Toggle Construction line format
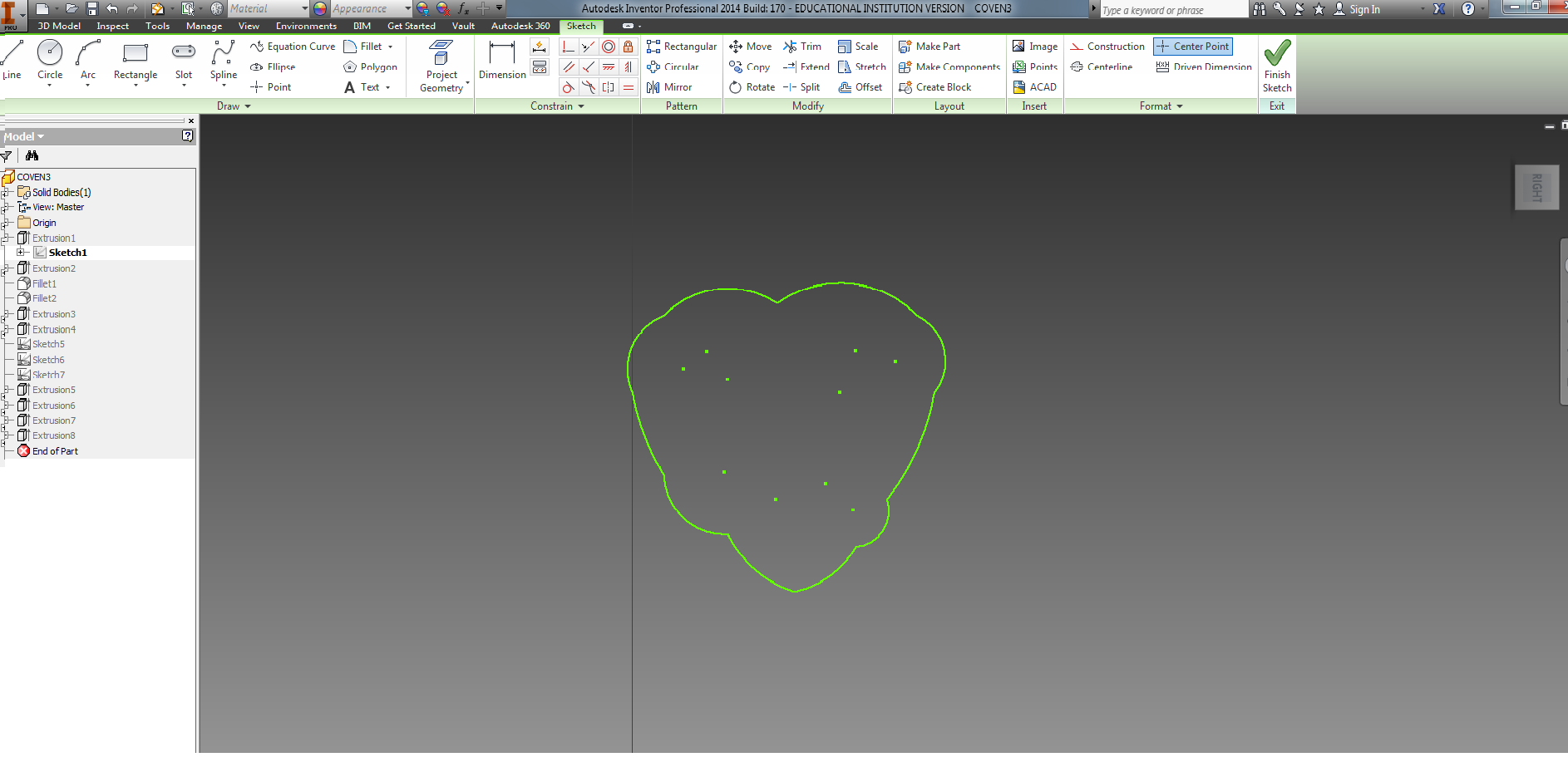 (1107, 47)
